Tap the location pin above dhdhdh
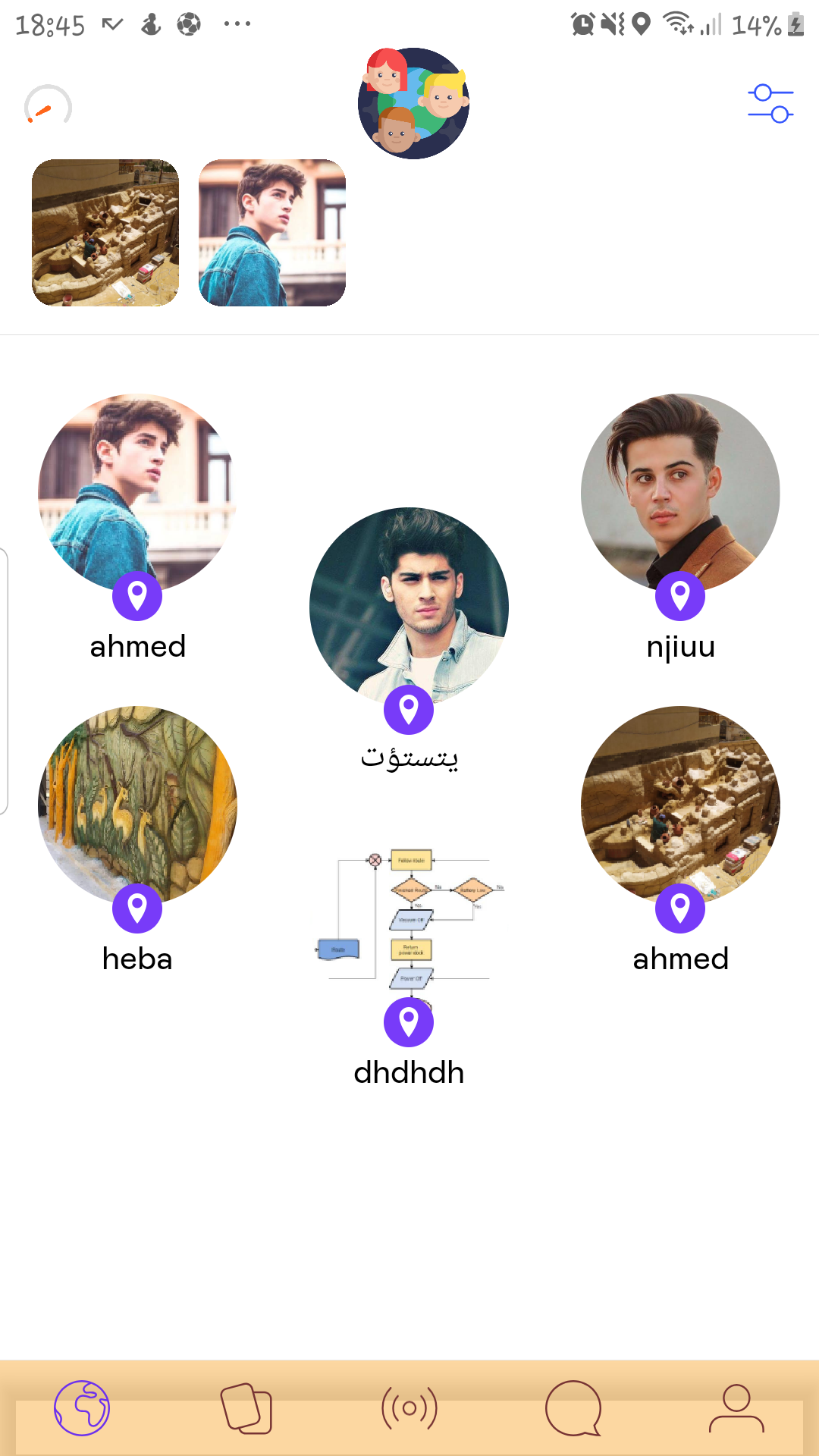Screen dimensions: 819x1456 [409, 1022]
